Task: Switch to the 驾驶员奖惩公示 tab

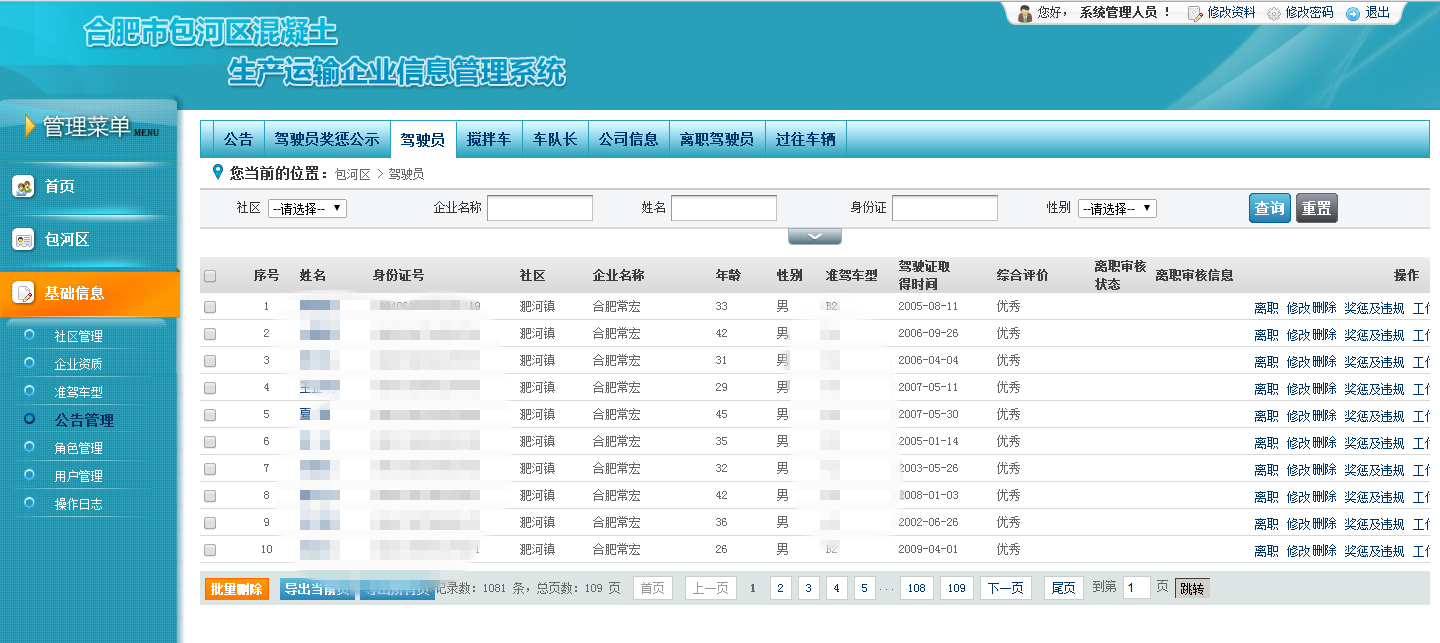Action: [x=327, y=139]
